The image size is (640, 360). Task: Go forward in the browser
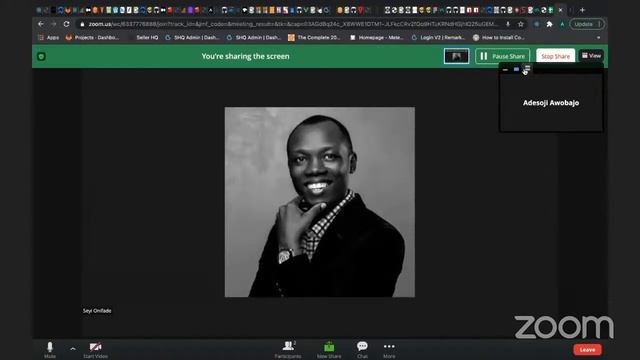53,24
